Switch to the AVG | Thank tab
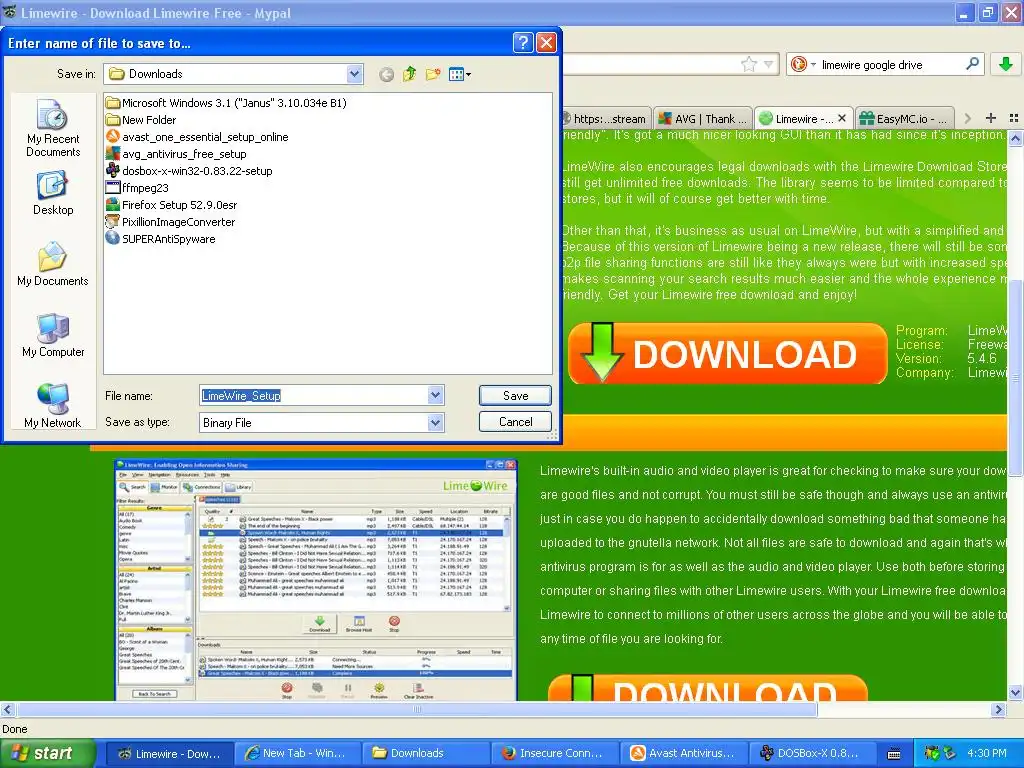 (x=702, y=119)
